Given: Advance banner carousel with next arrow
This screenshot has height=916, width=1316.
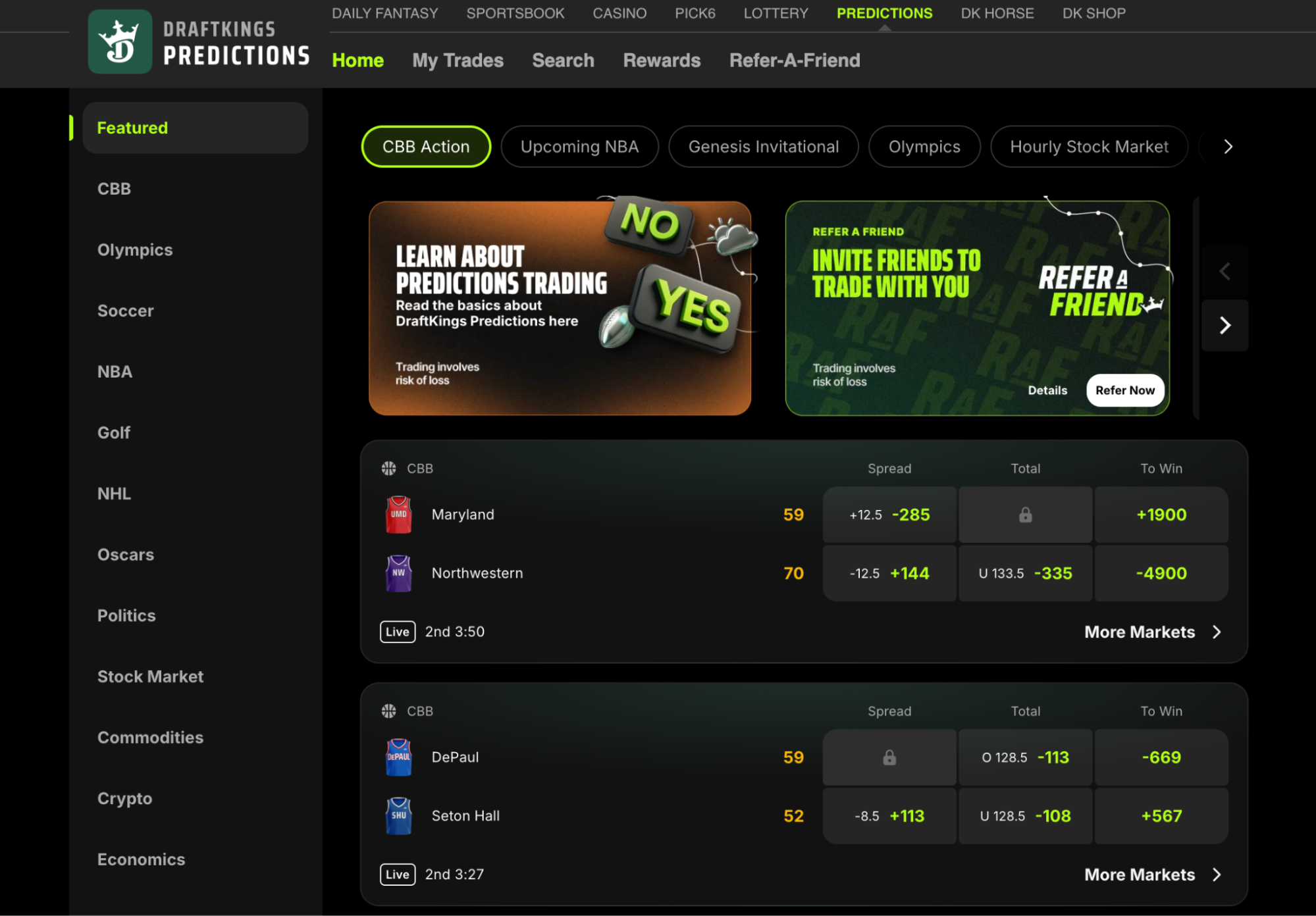Looking at the screenshot, I should coord(1224,325).
